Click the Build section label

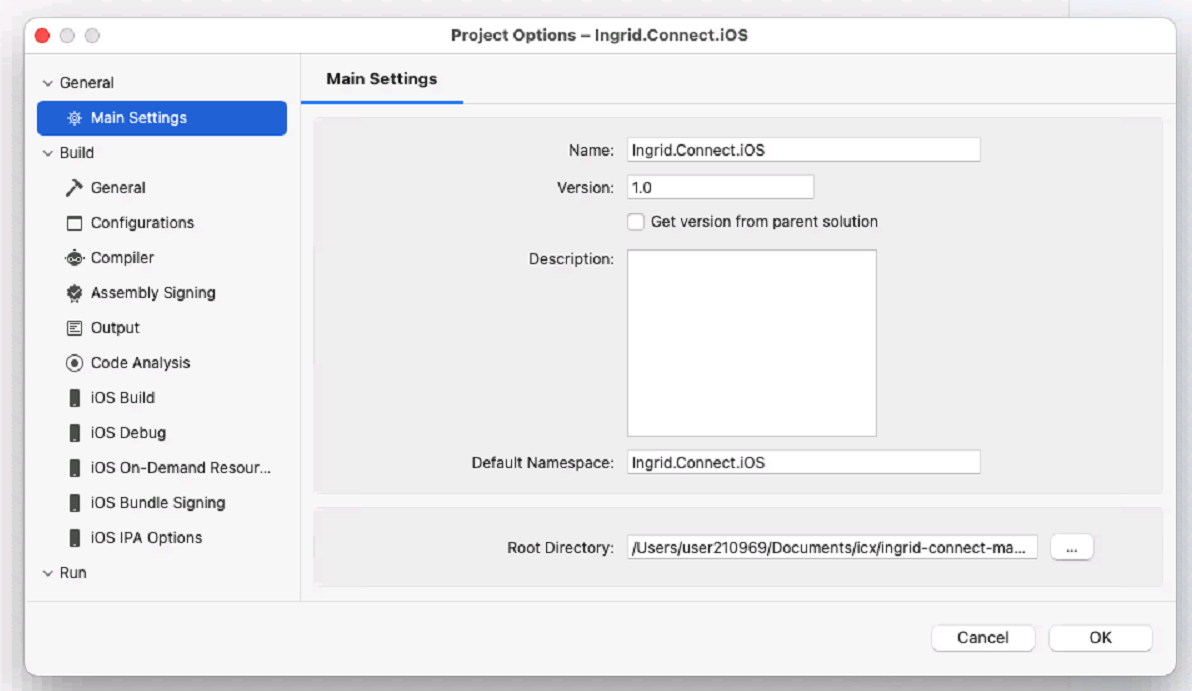[x=77, y=153]
